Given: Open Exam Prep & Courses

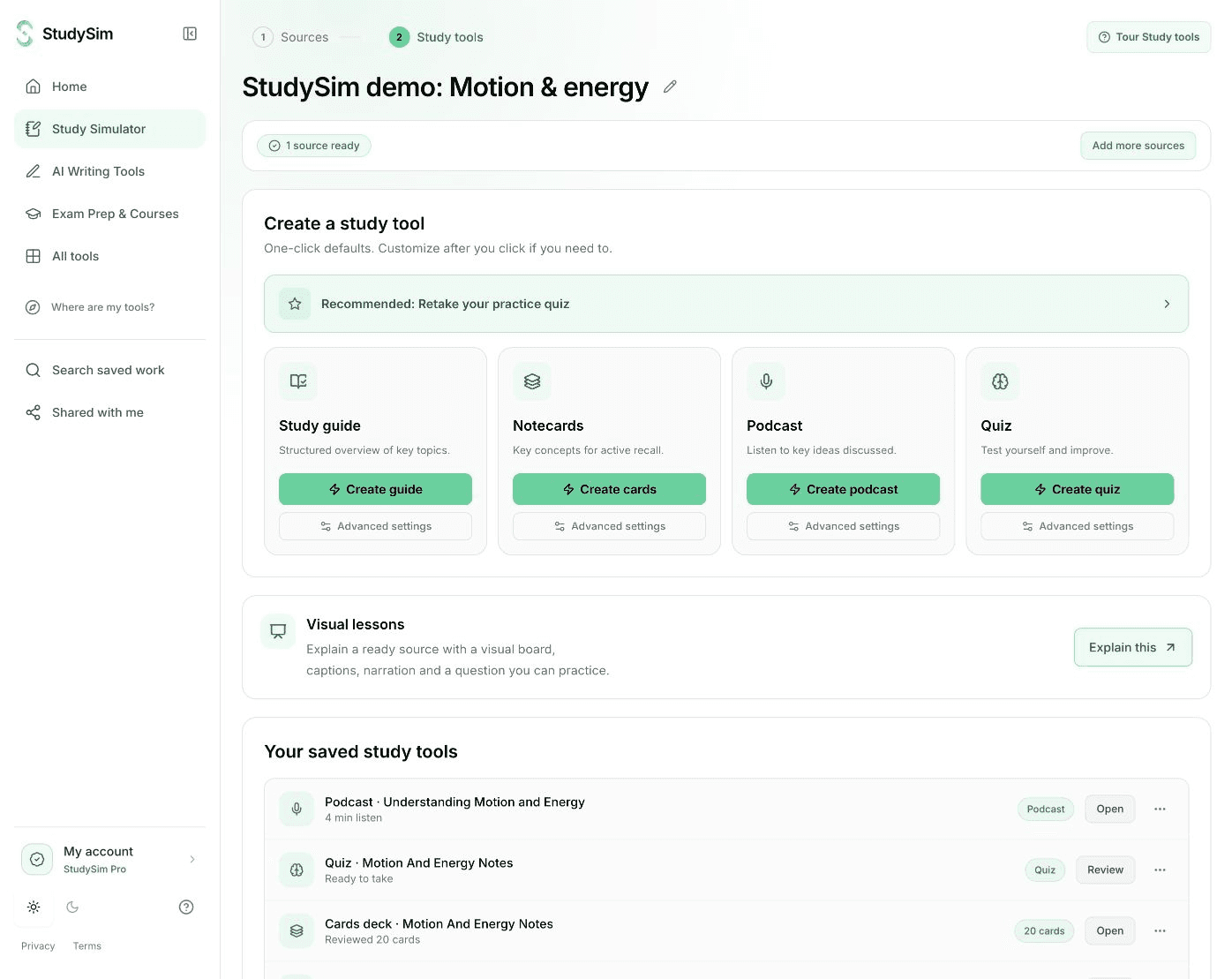Looking at the screenshot, I should click(x=109, y=214).
